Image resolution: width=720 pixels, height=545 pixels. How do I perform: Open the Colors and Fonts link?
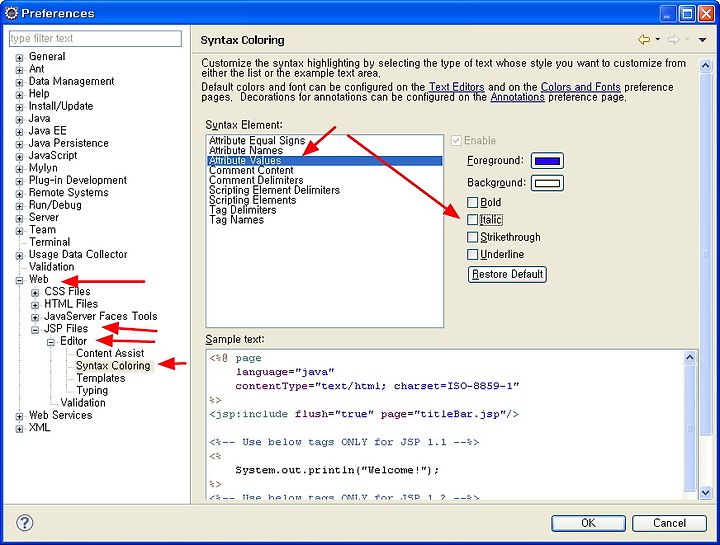580,87
